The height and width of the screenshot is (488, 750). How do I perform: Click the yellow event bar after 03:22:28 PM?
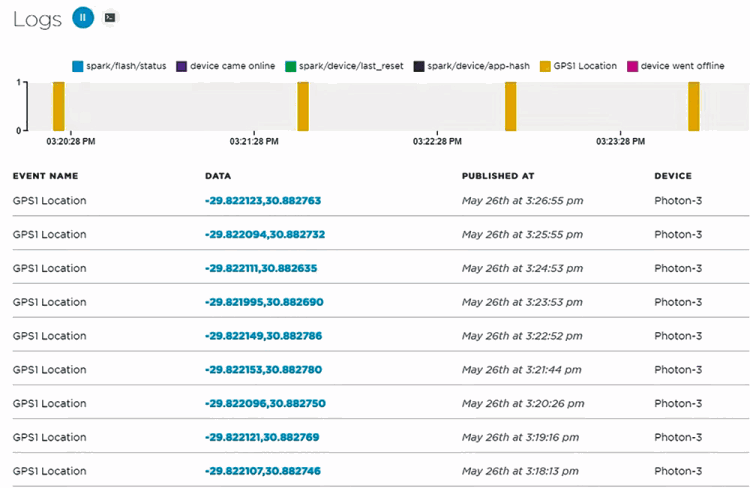tap(511, 106)
